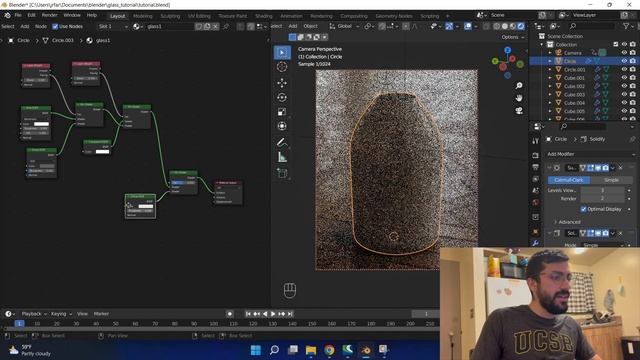Switch to rendered viewport shading icon
640x360 pixels.
pyautogui.click(x=521, y=26)
